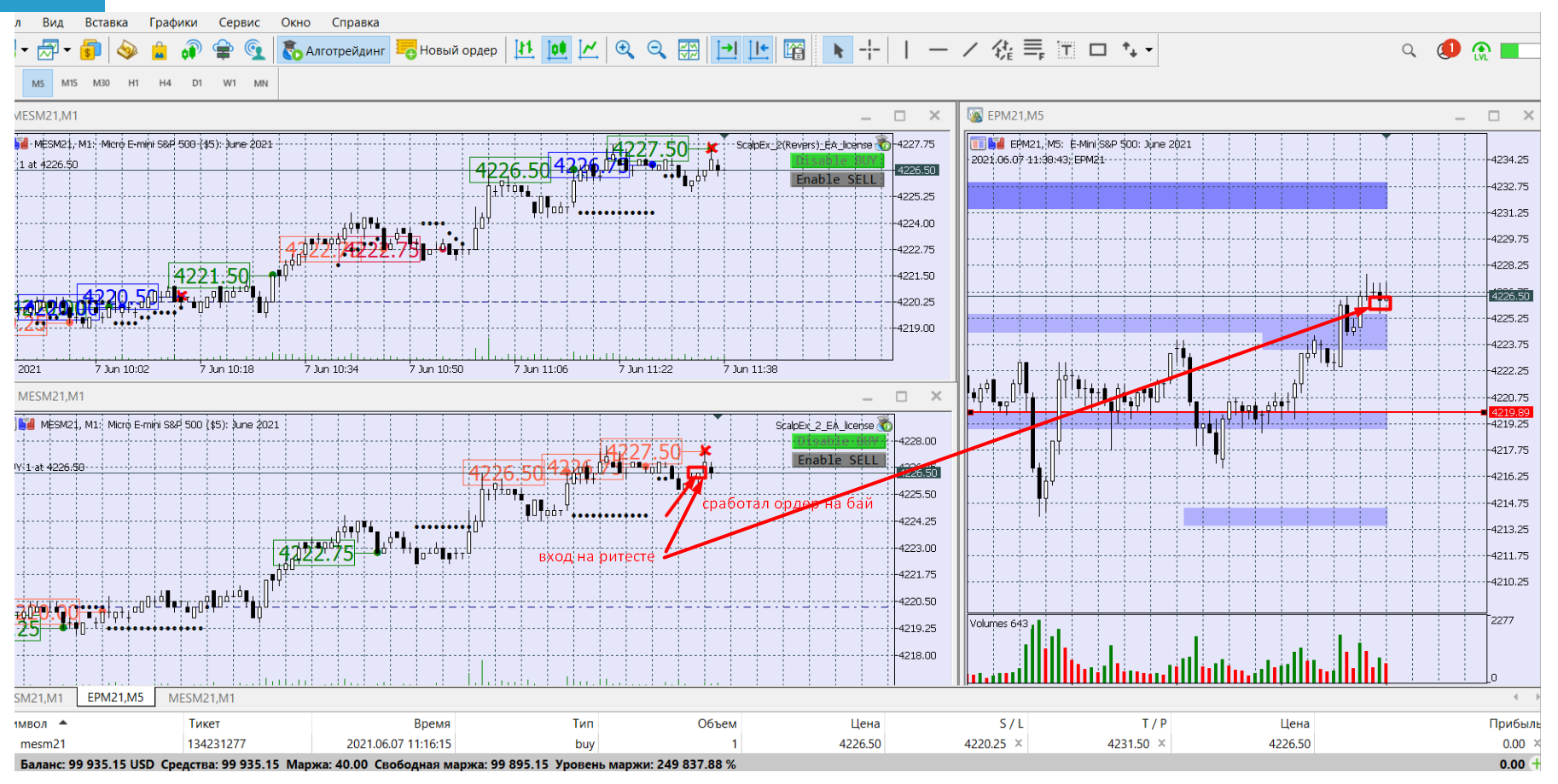This screenshot has height=784, width=1558.
Task: Open the Navigator wallet icon
Action: [x=127, y=50]
